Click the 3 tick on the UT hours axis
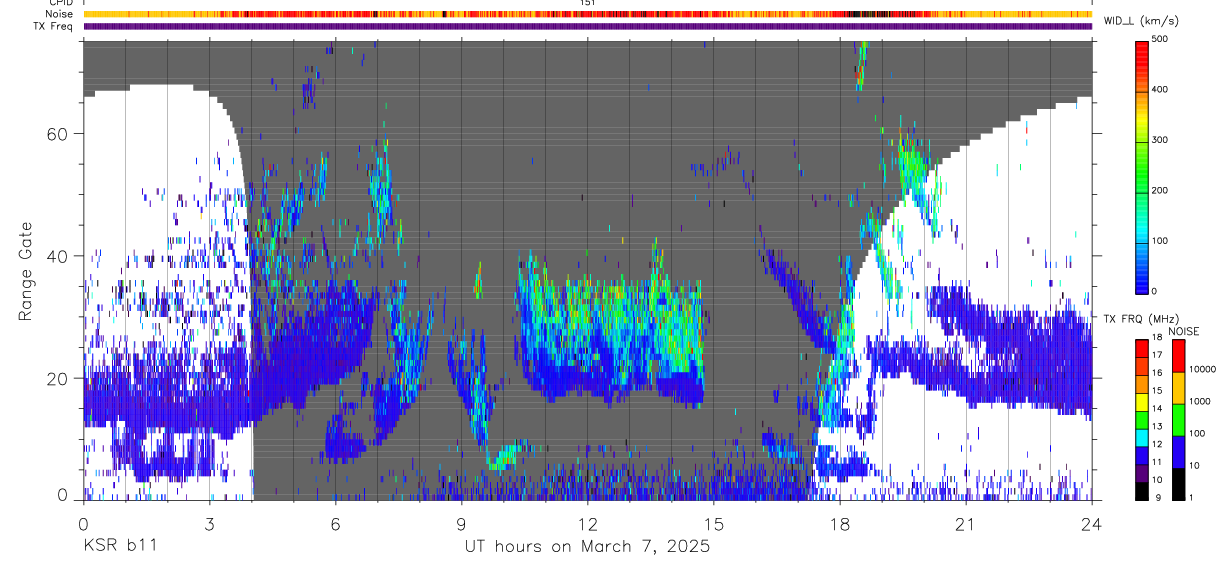1228x567 pixels. pyautogui.click(x=209, y=523)
